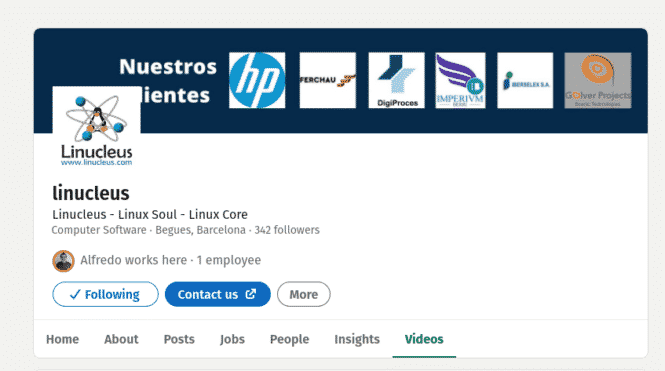This screenshot has width=665, height=371.
Task: Switch to the Home tab
Action: pos(62,339)
